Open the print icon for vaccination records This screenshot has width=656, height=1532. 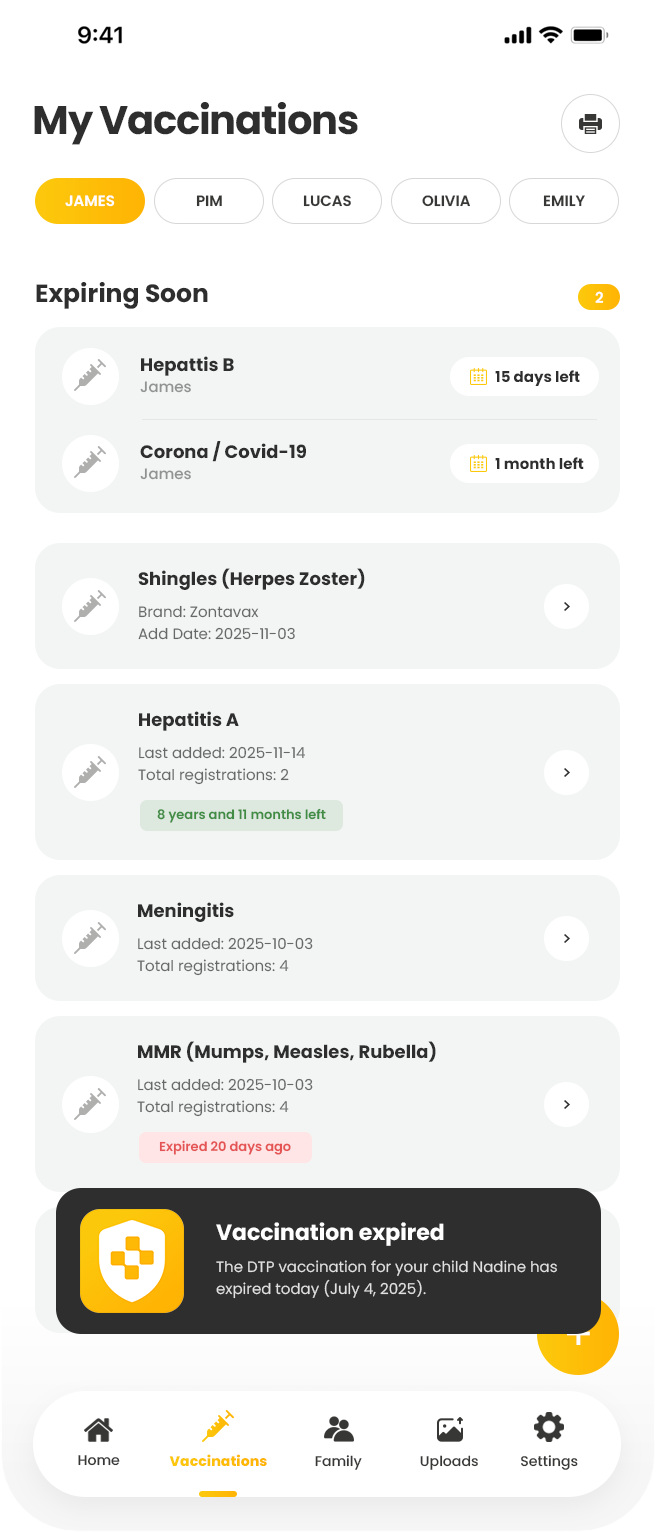coord(590,123)
